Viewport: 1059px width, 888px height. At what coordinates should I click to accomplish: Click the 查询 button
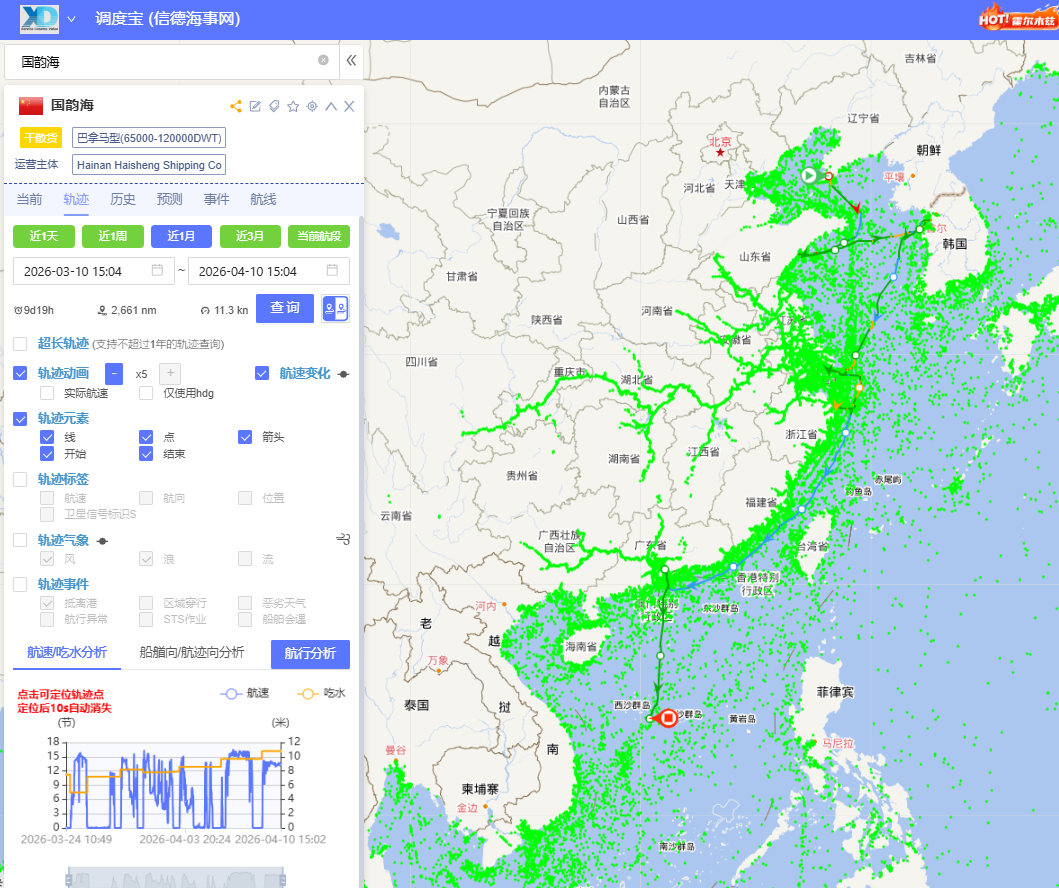coord(285,308)
